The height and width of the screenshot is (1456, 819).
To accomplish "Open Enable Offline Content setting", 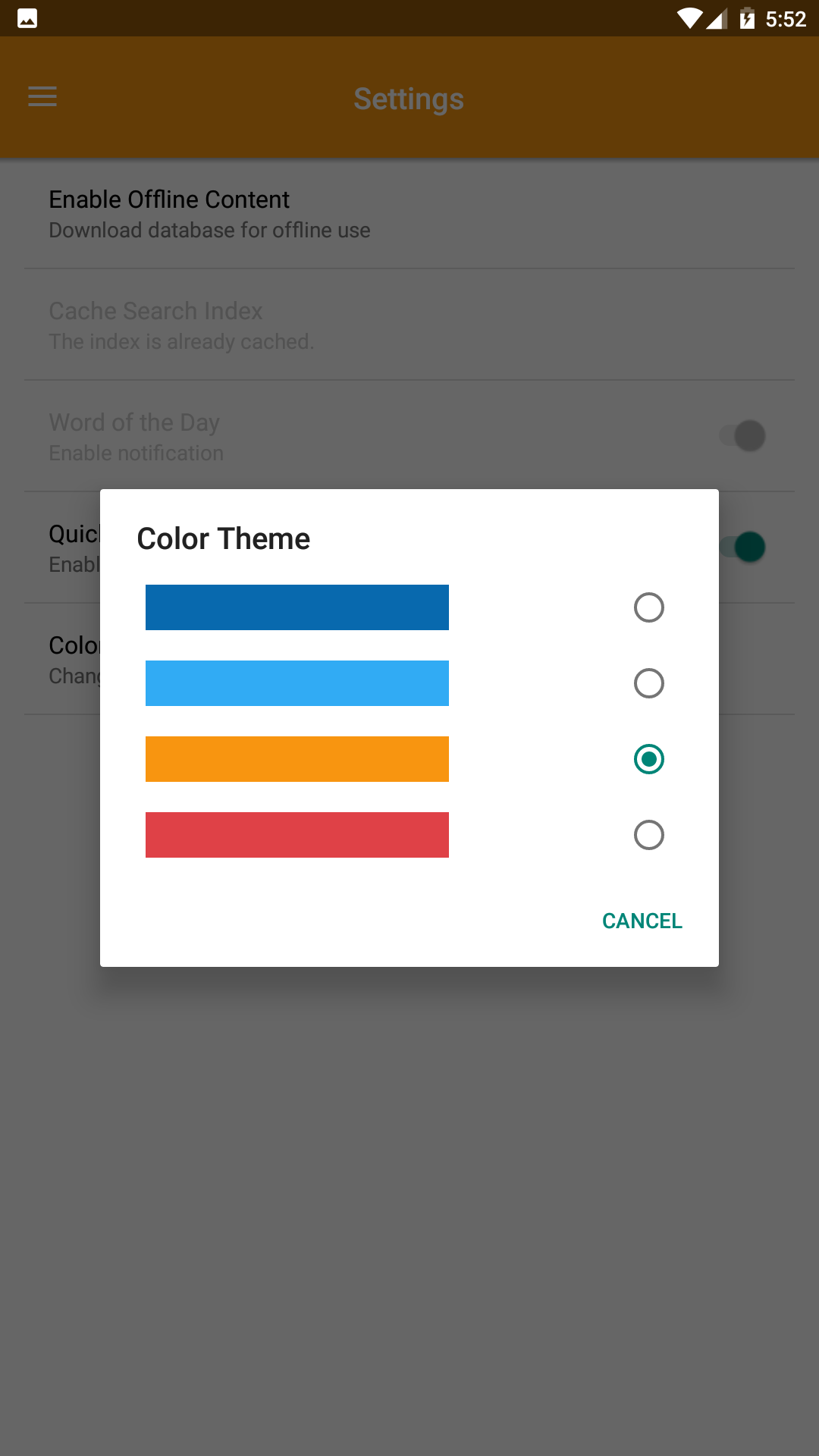I will pyautogui.click(x=209, y=213).
